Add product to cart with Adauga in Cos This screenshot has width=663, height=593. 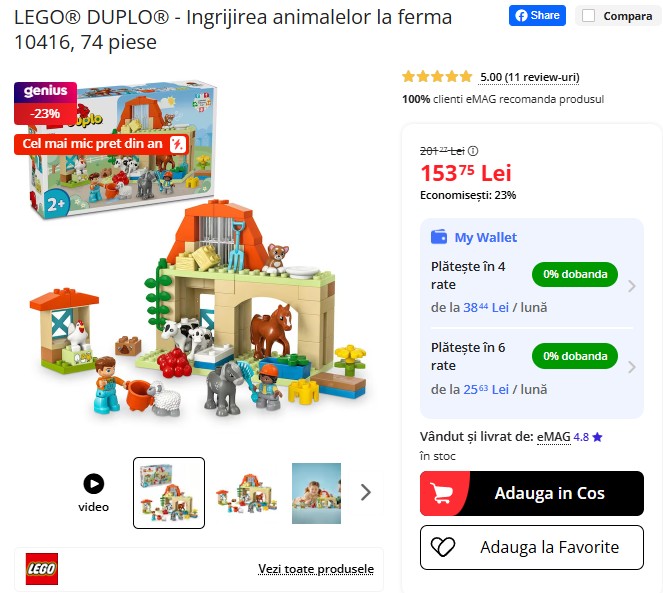[531, 493]
